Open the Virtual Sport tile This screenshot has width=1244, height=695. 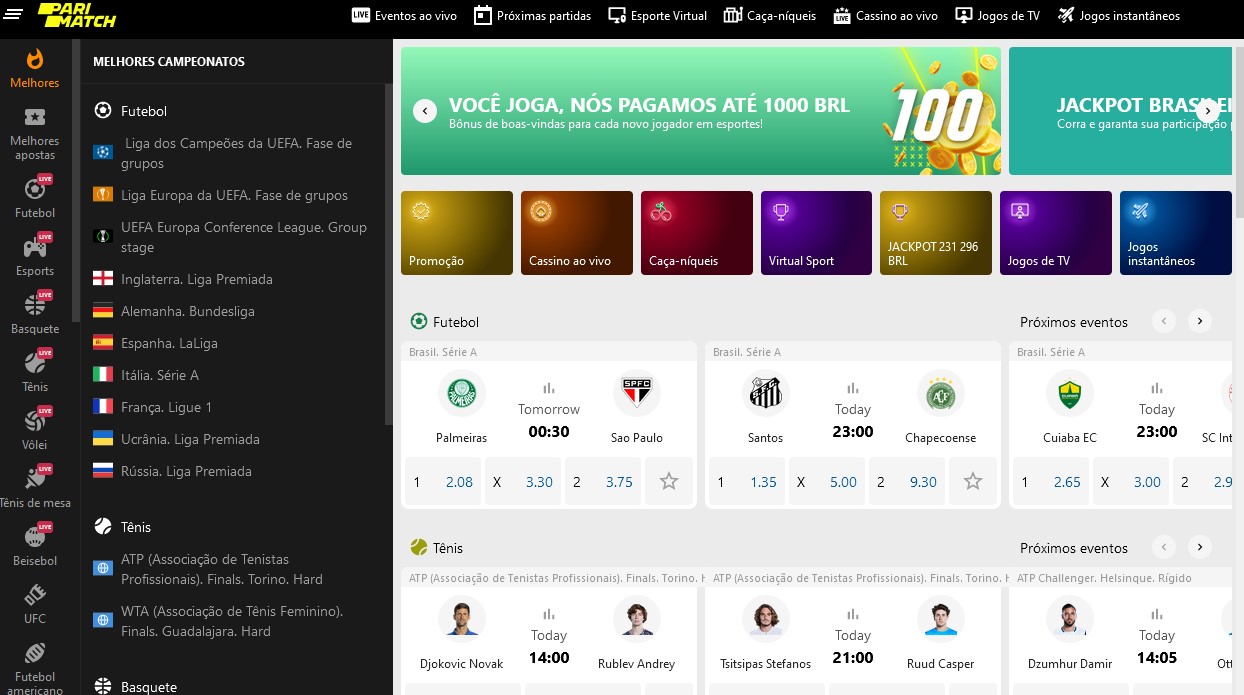(x=816, y=233)
